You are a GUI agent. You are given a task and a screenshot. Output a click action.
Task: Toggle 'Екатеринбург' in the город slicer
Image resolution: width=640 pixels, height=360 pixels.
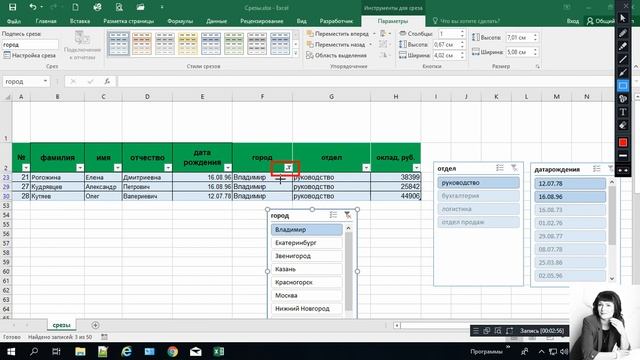pyautogui.click(x=307, y=242)
